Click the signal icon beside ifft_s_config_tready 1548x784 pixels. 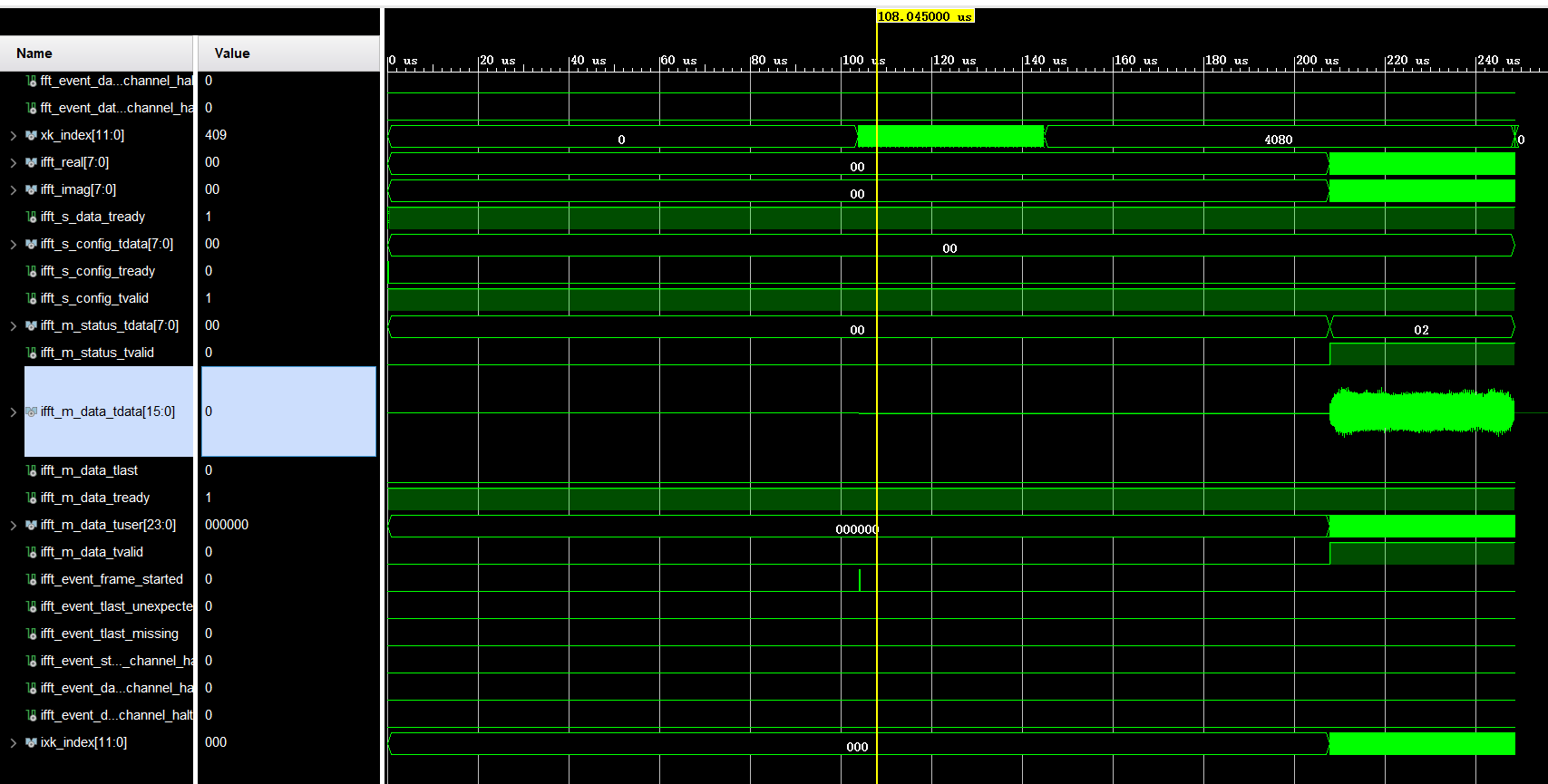32,271
